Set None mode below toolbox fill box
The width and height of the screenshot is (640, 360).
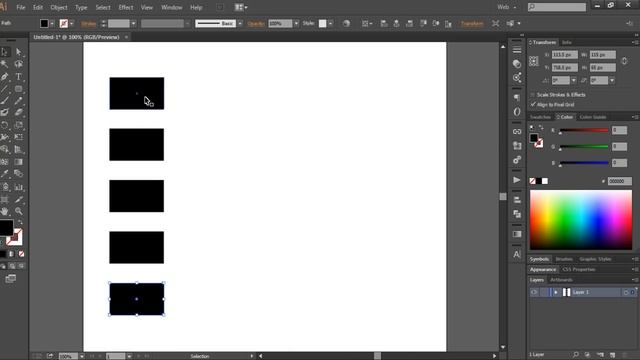21,254
